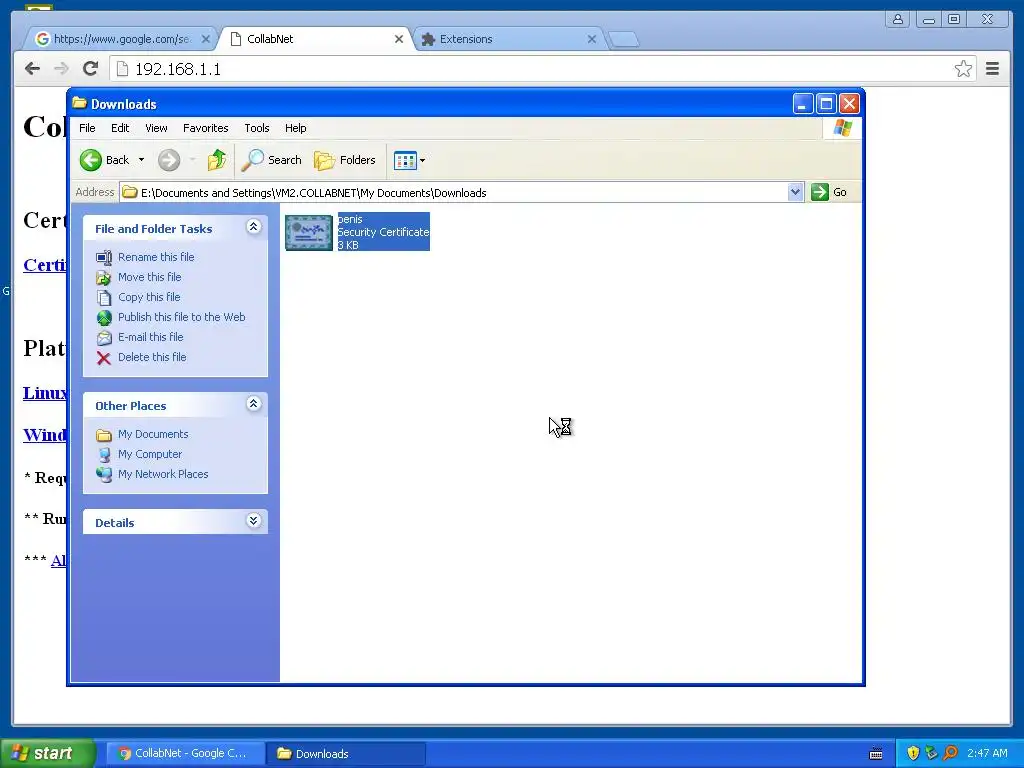Image resolution: width=1024 pixels, height=768 pixels.
Task: Open the View menu
Action: coord(156,128)
